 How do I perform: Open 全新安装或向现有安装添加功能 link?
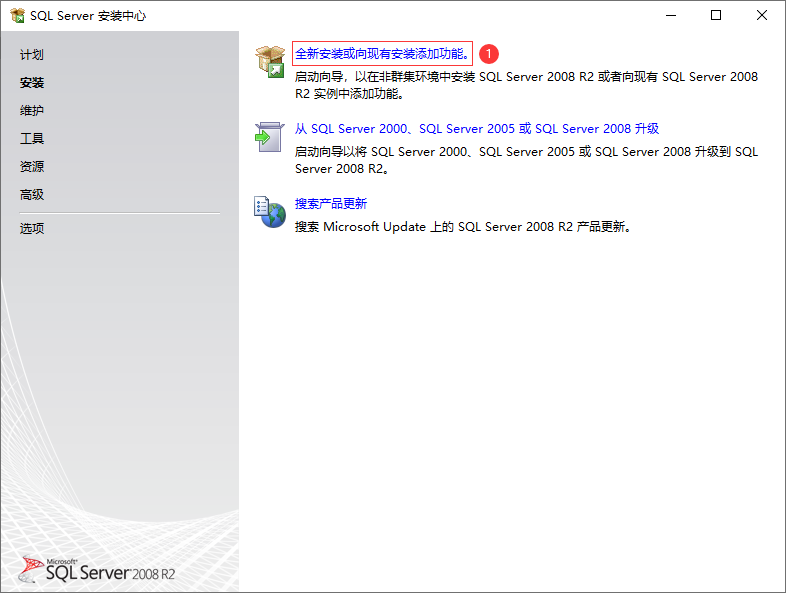pyautogui.click(x=382, y=54)
